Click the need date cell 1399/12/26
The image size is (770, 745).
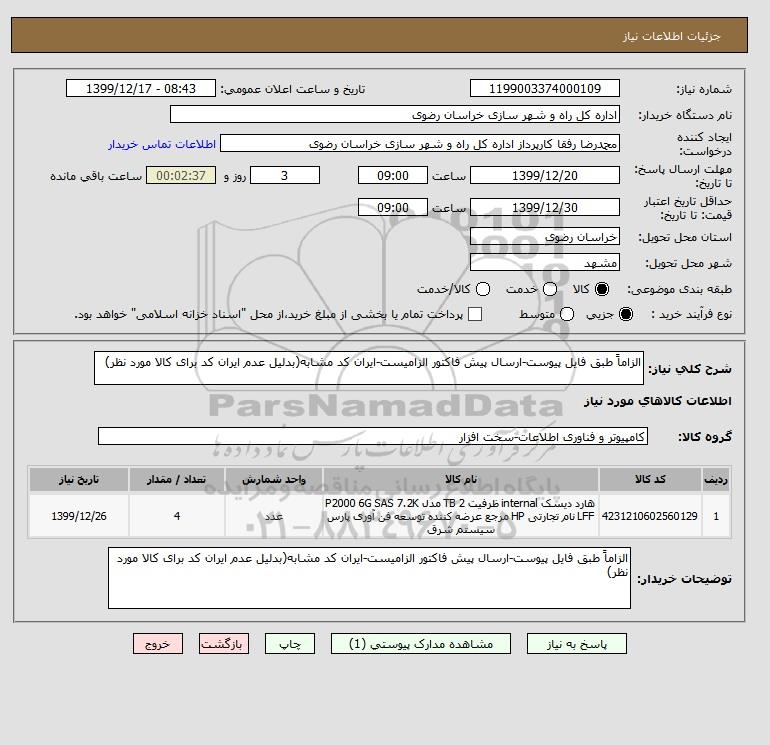(79, 516)
